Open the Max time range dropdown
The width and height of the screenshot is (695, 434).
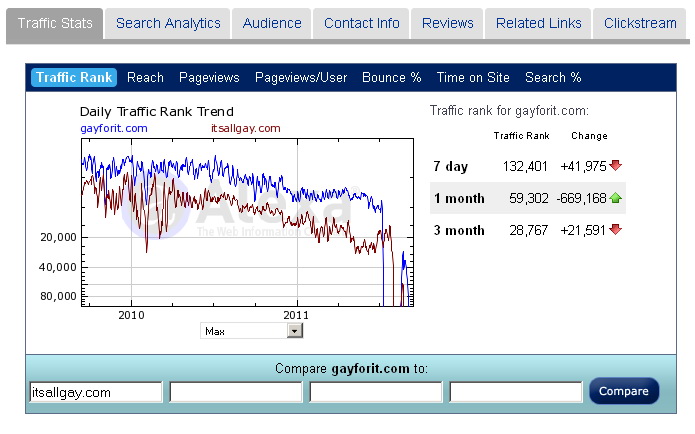pos(251,331)
